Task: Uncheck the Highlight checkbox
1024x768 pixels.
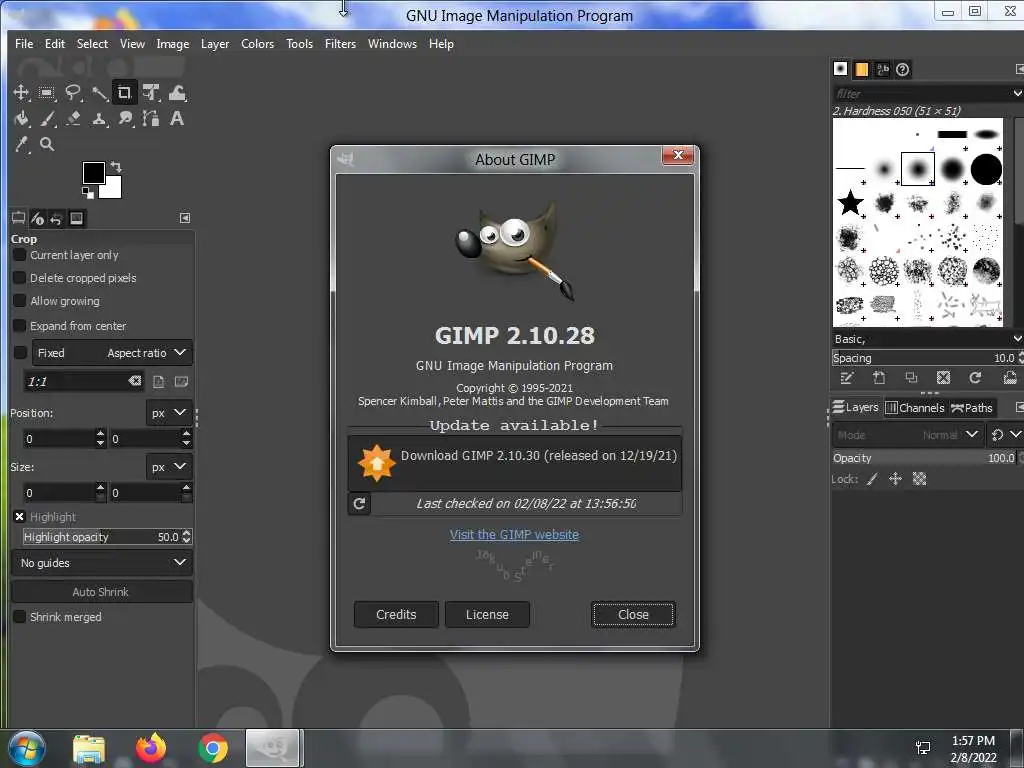Action: pos(20,517)
